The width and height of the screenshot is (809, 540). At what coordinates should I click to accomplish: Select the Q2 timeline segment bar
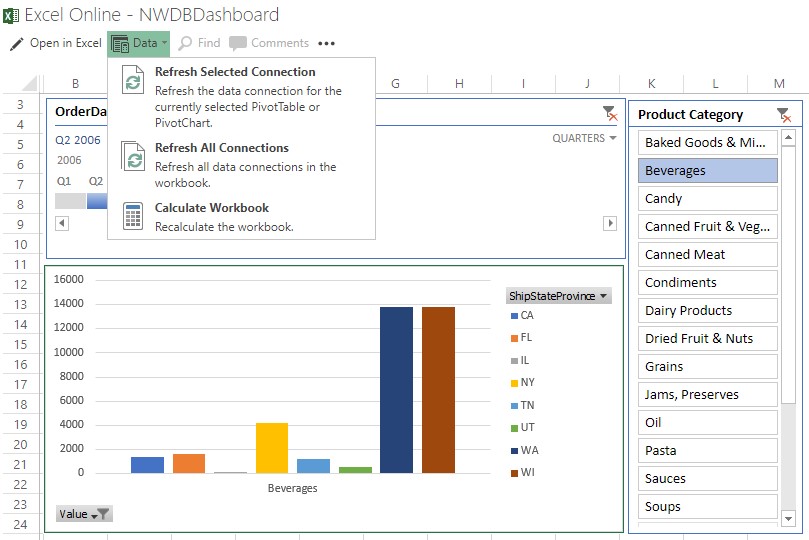tap(97, 201)
